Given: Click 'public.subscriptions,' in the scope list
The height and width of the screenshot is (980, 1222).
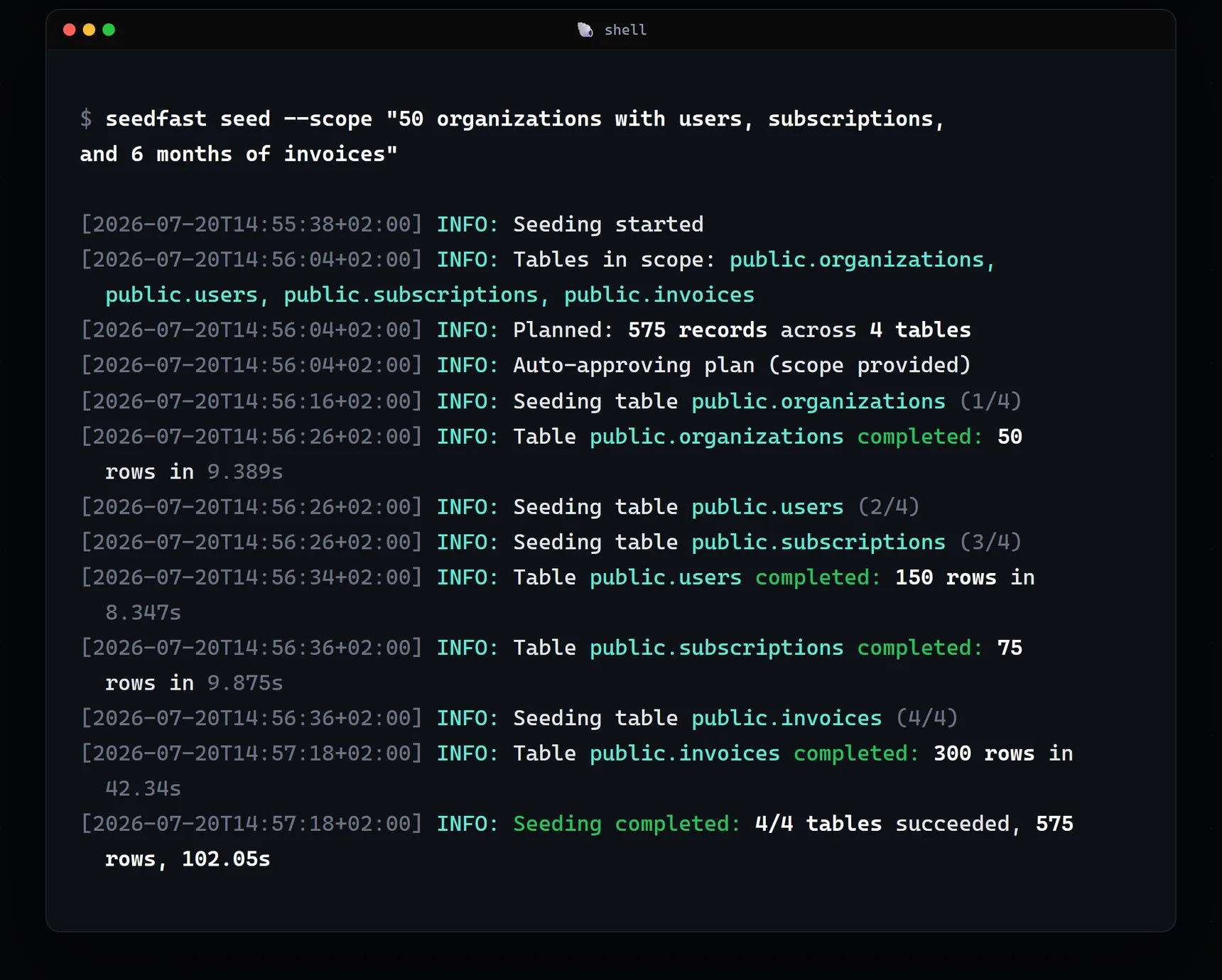Looking at the screenshot, I should click(x=417, y=295).
